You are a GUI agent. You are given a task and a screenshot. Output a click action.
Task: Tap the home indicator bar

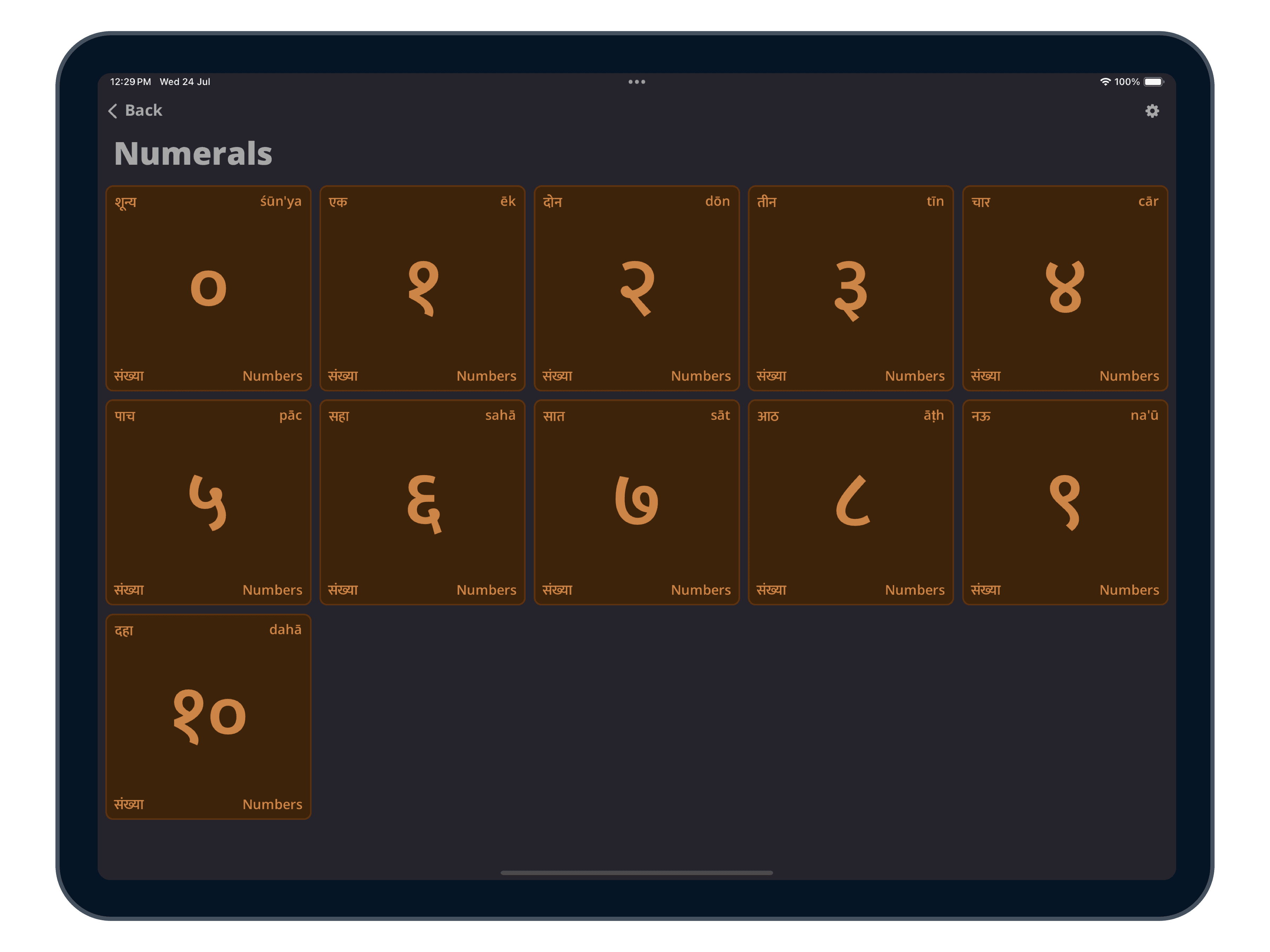click(636, 872)
